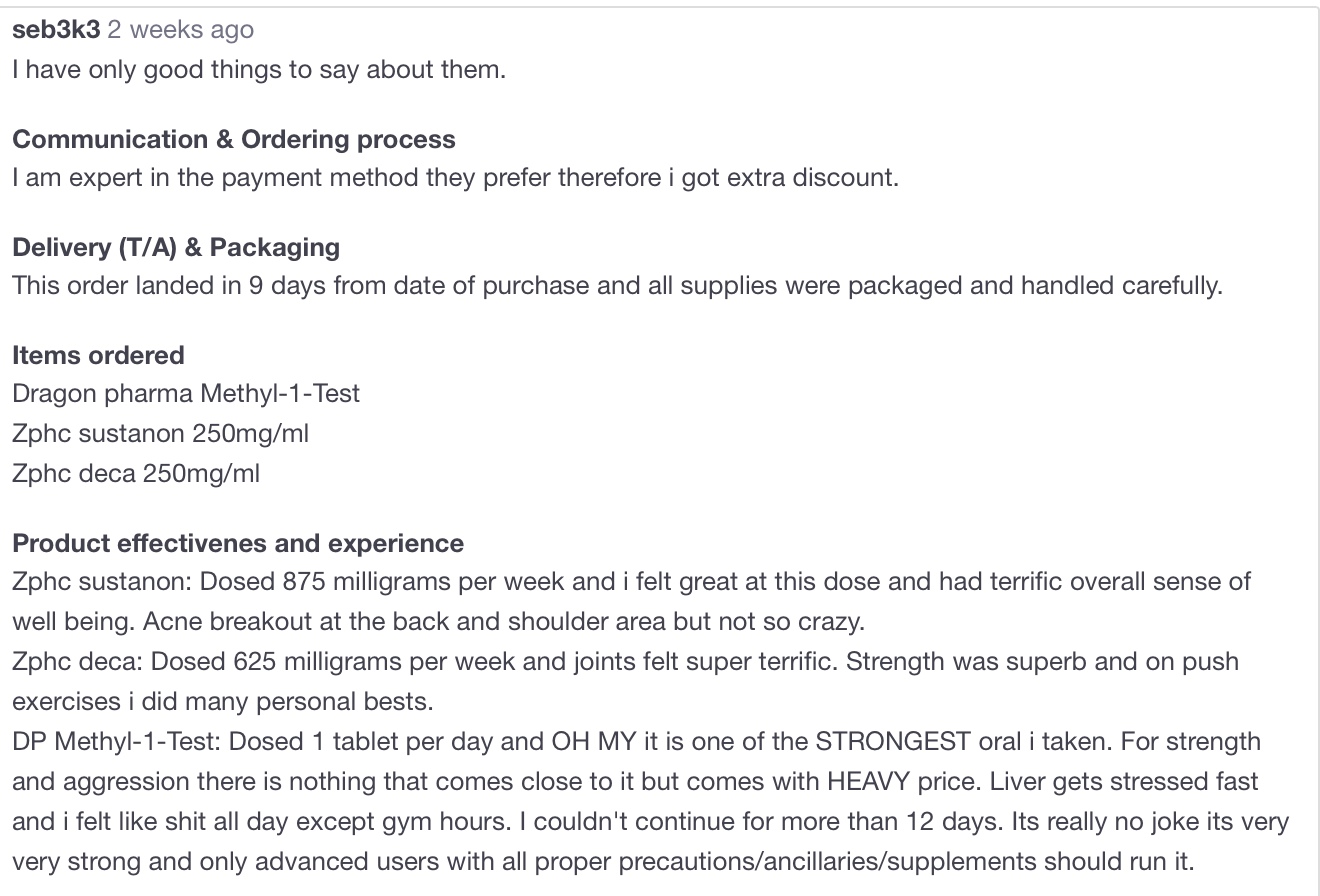
Task: Click the line mentioning acne breakout
Action: point(438,621)
